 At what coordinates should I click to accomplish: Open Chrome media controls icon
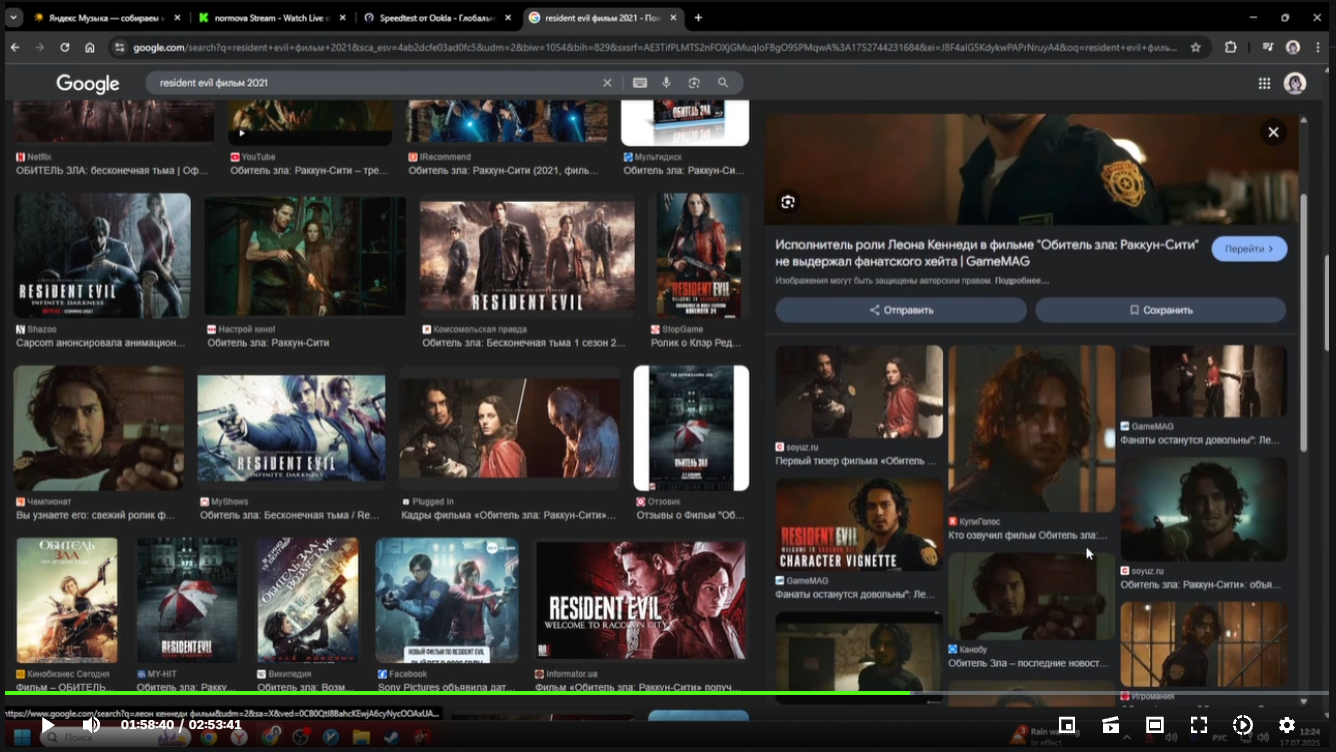tap(1268, 47)
